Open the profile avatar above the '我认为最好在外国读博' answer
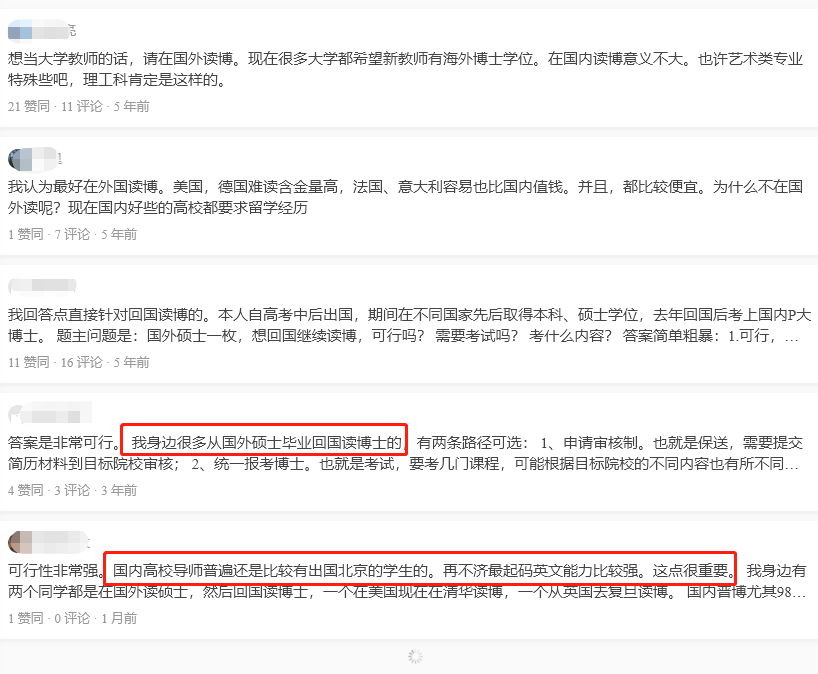This screenshot has width=818, height=674. [x=20, y=159]
